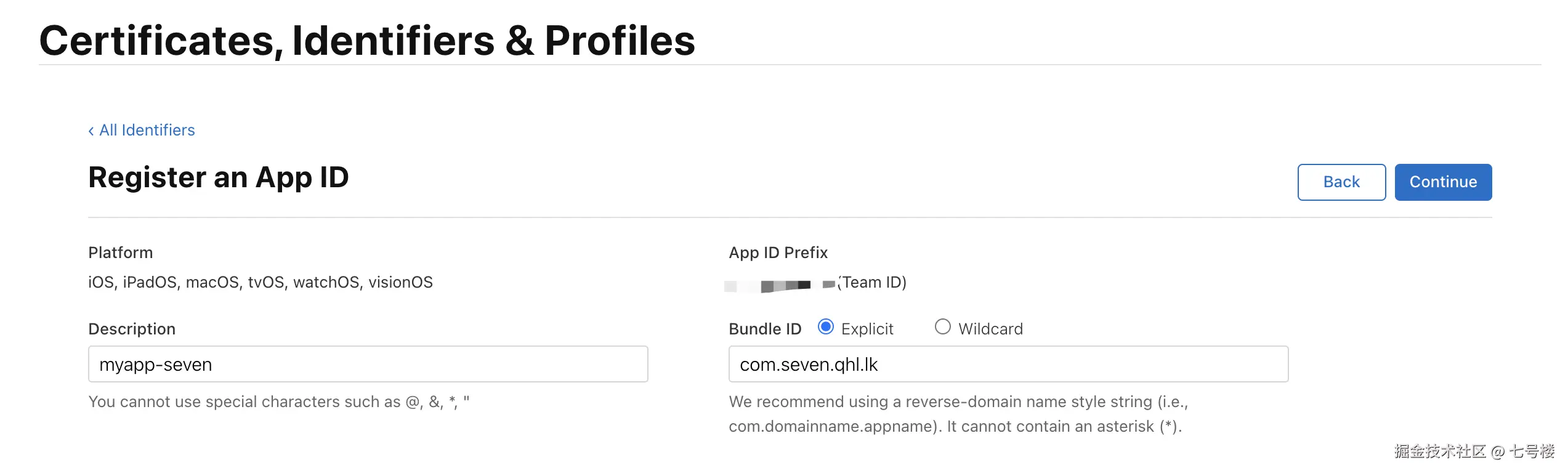
Task: Click the Wildcard option text label
Action: point(990,329)
